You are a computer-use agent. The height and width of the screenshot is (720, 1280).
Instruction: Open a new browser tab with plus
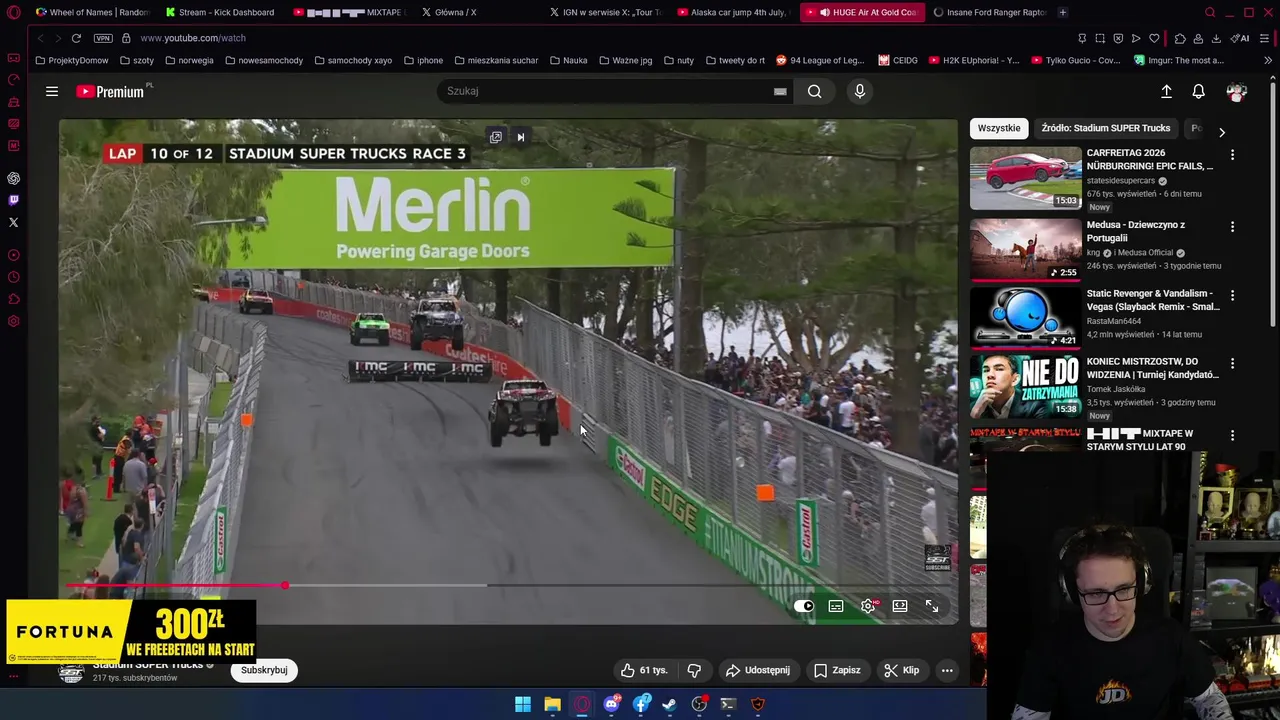coord(1062,12)
